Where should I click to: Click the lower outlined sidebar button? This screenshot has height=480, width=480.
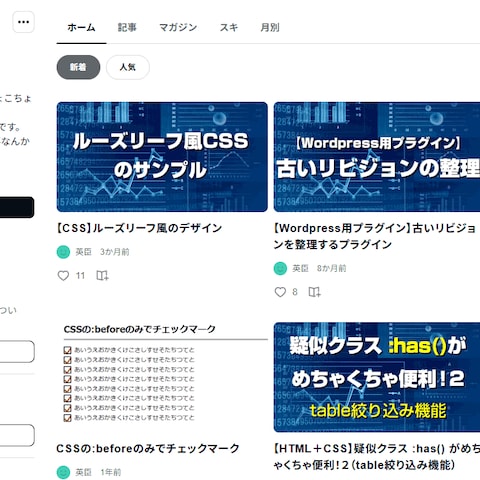pyautogui.click(x=17, y=435)
